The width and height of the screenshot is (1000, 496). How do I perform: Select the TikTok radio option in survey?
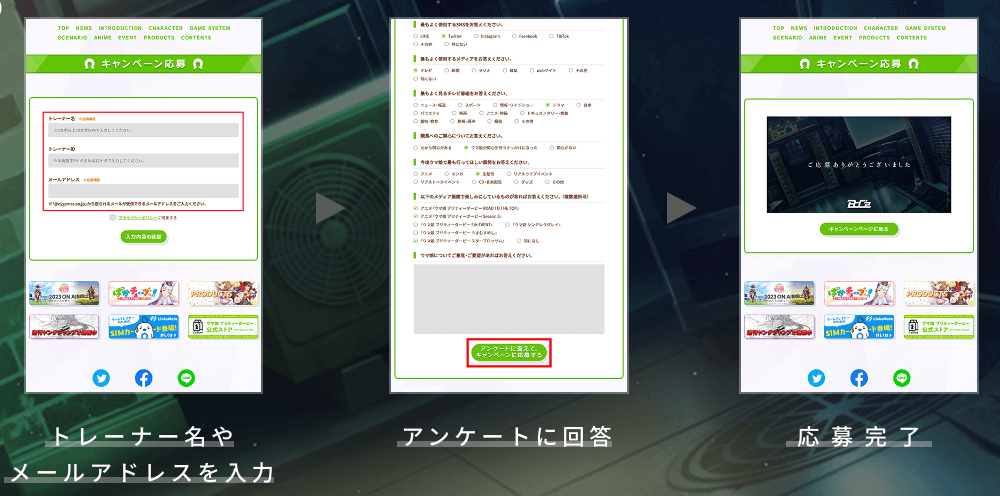click(551, 36)
